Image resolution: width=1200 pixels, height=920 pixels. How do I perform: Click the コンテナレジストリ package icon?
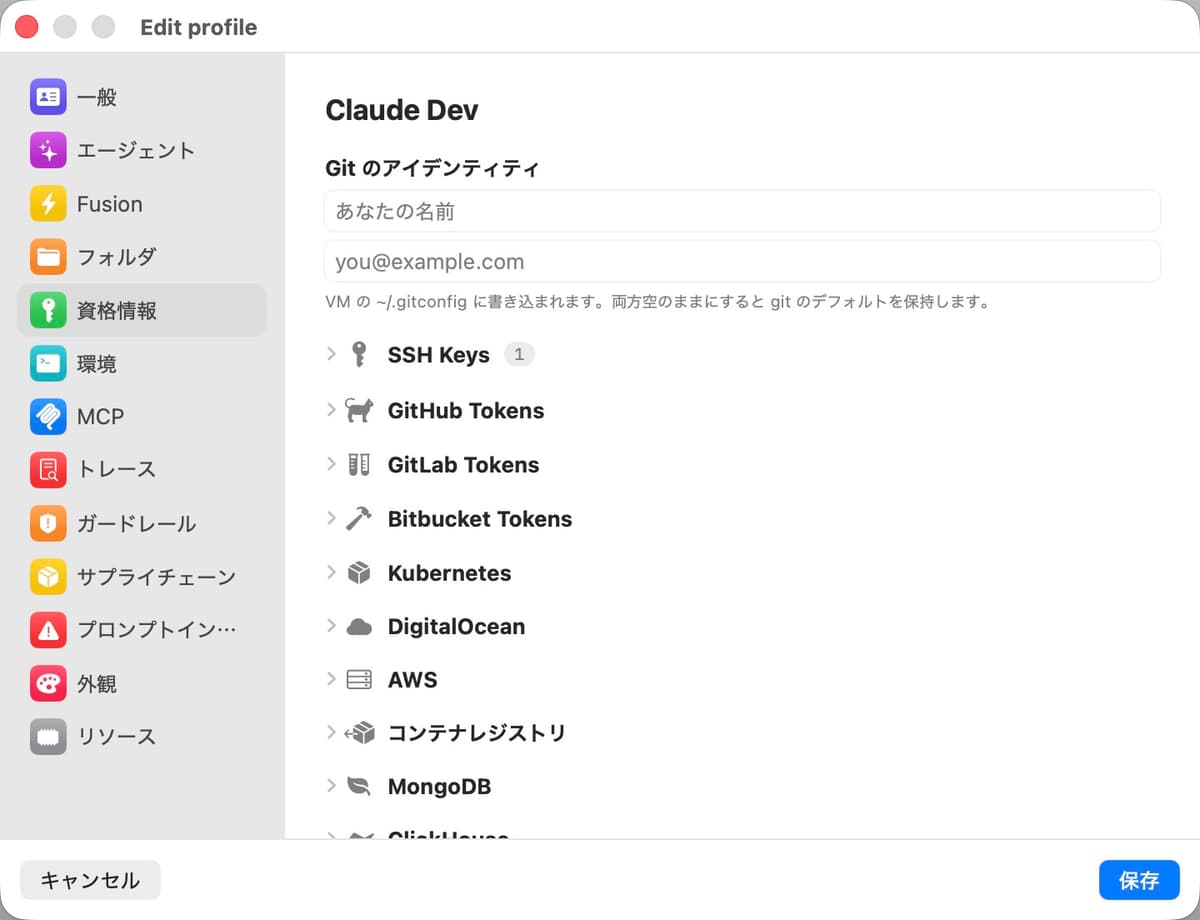click(x=359, y=733)
